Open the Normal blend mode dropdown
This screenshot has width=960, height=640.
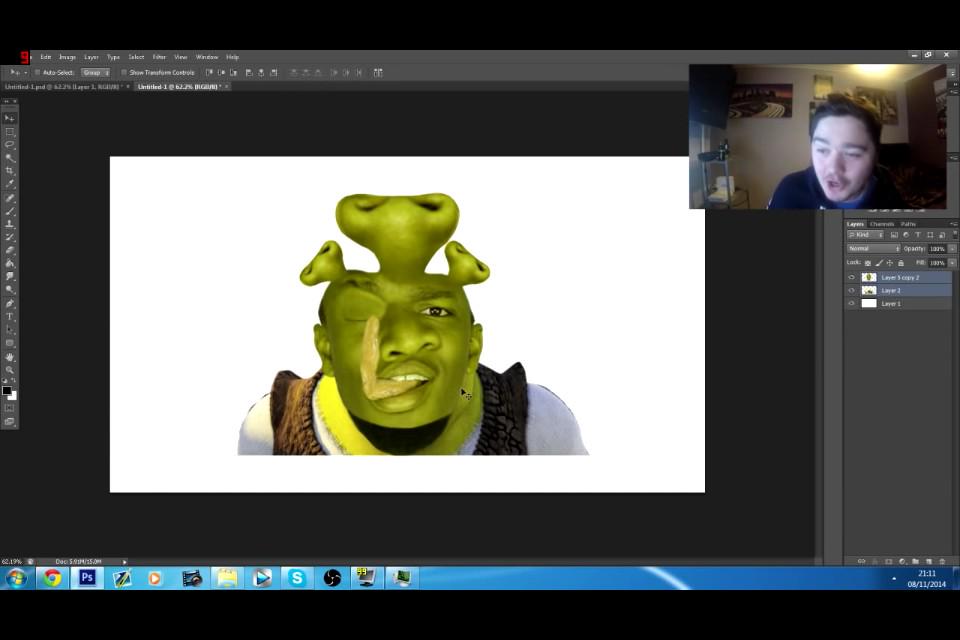874,249
